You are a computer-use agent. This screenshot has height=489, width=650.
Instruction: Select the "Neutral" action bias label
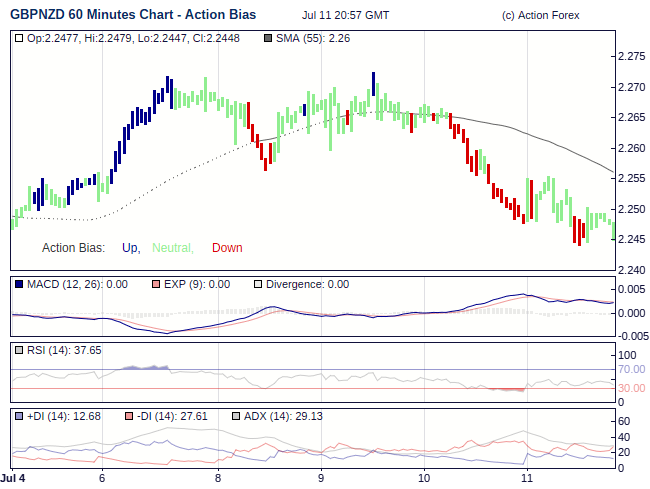175,248
